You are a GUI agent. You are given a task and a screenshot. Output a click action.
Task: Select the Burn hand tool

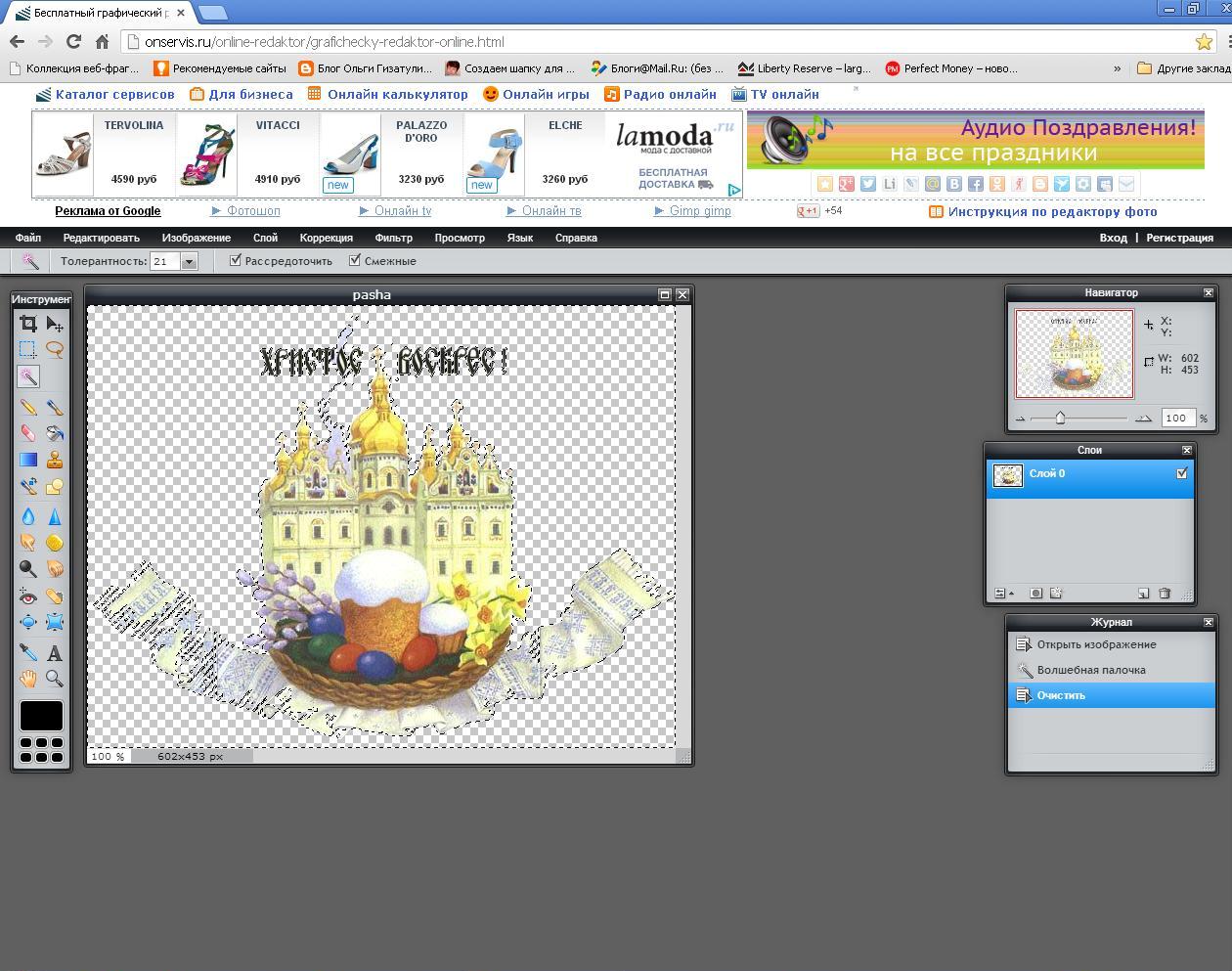pos(55,568)
